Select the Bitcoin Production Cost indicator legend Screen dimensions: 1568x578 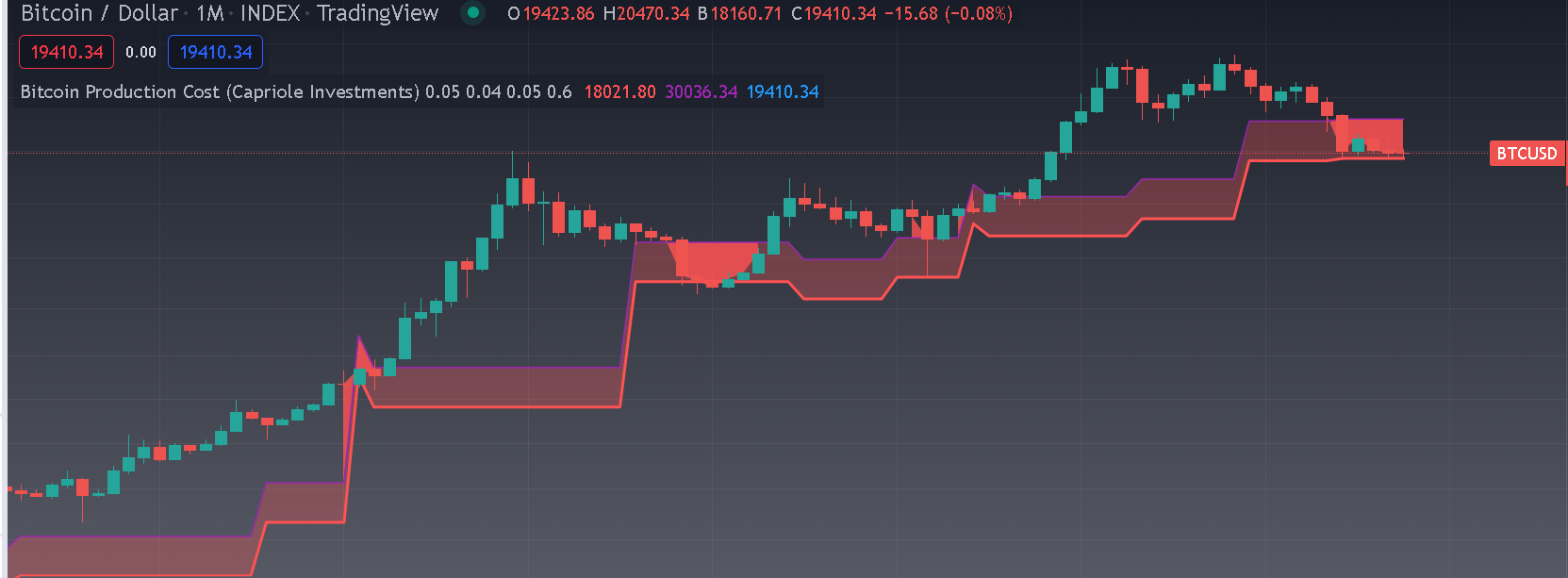[x=219, y=91]
